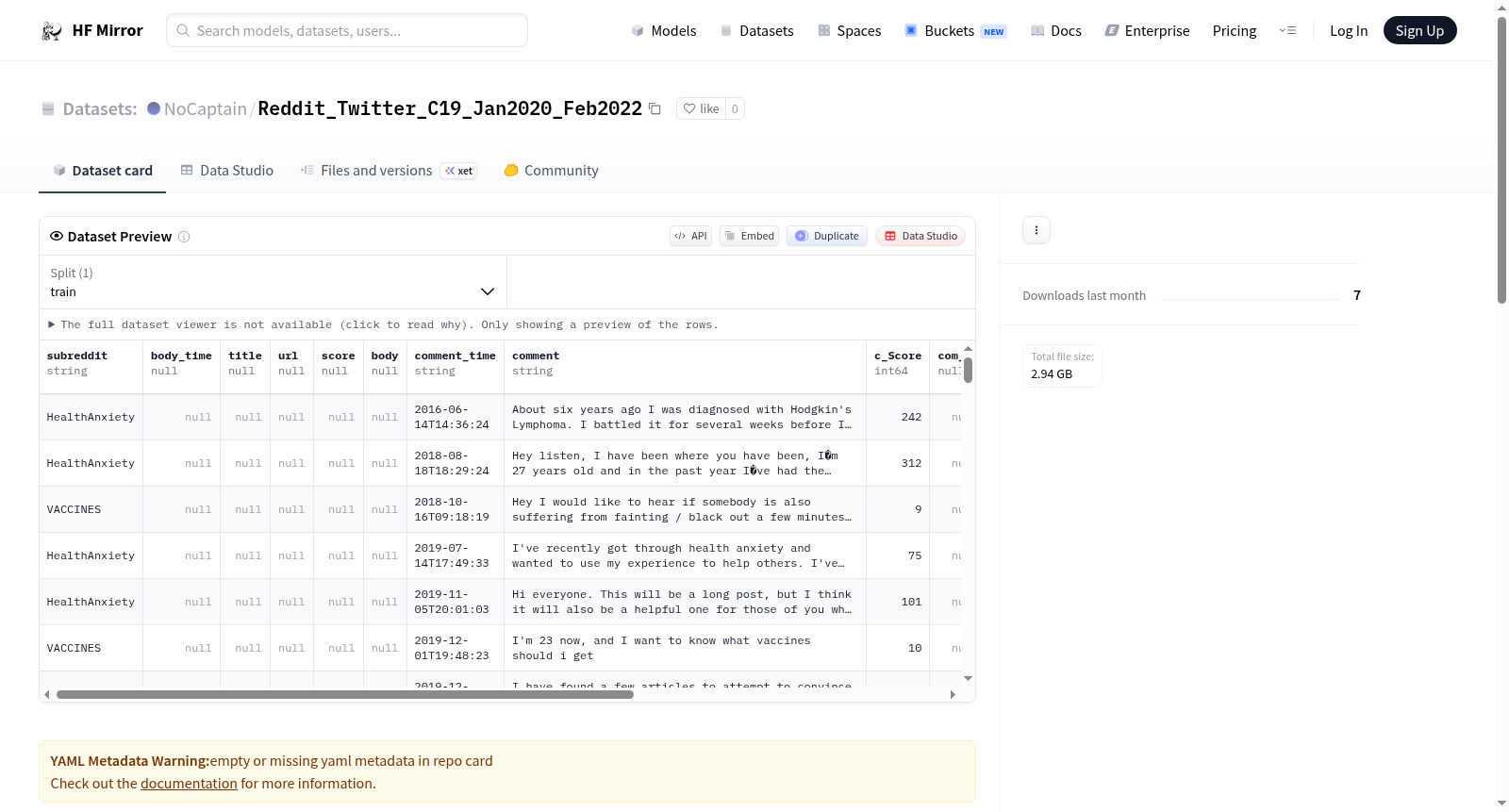
Task: Click the like count 0
Action: 735,108
